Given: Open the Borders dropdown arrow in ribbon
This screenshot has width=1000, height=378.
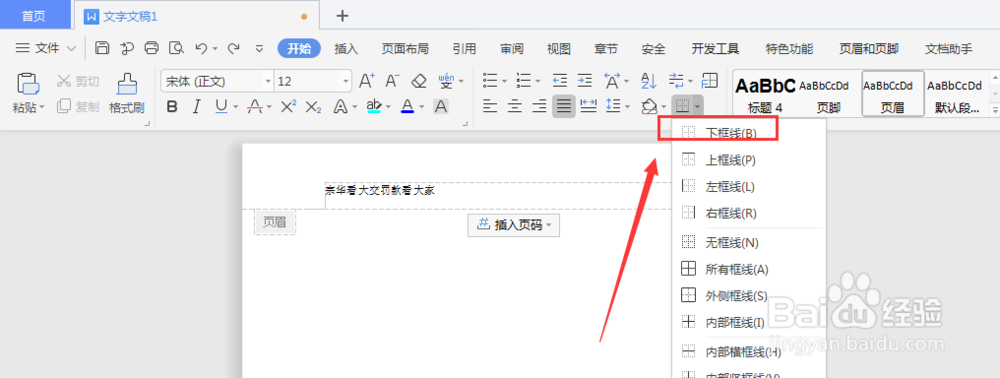Looking at the screenshot, I should pos(698,106).
